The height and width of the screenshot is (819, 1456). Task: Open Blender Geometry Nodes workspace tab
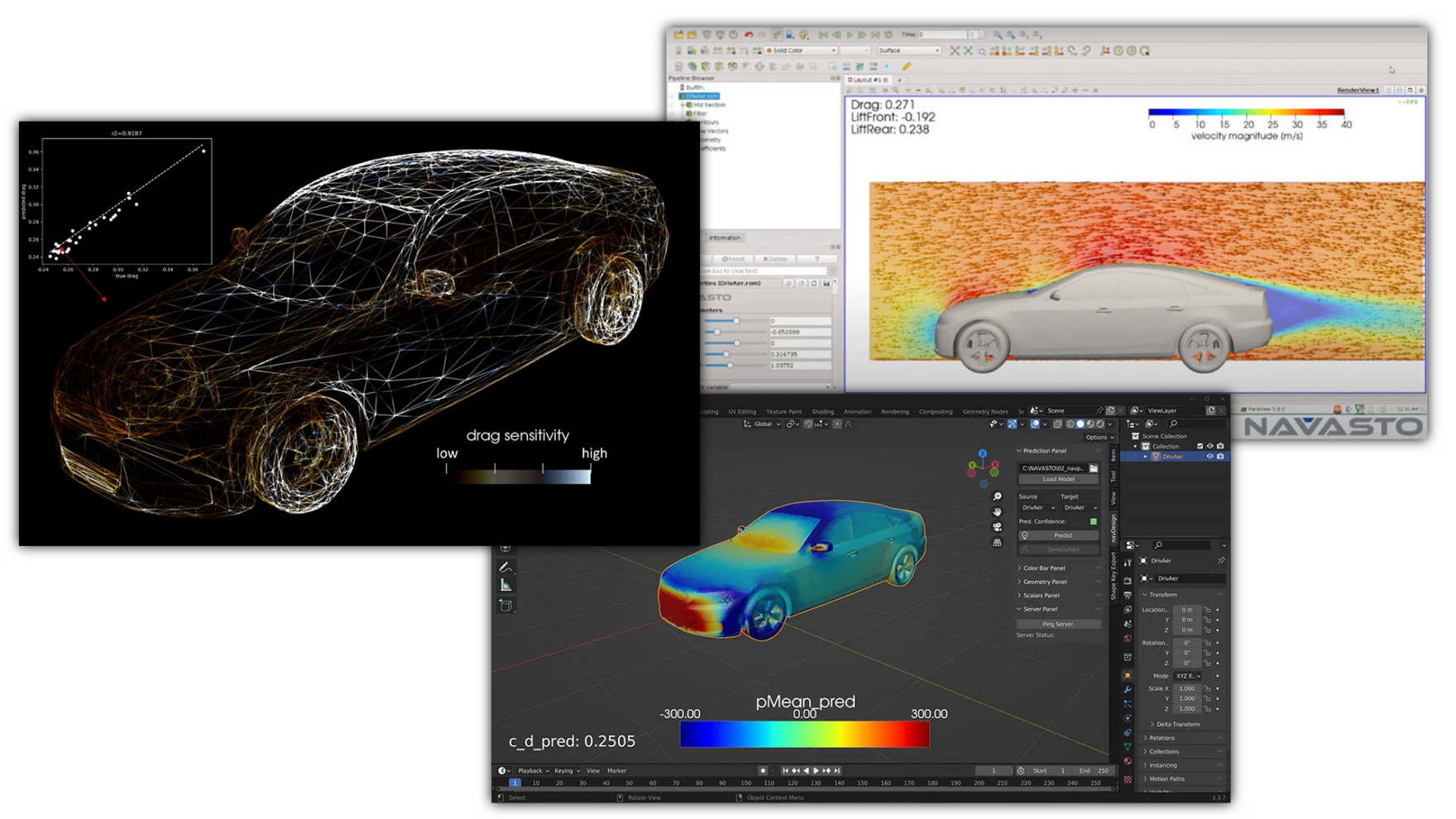click(x=984, y=412)
